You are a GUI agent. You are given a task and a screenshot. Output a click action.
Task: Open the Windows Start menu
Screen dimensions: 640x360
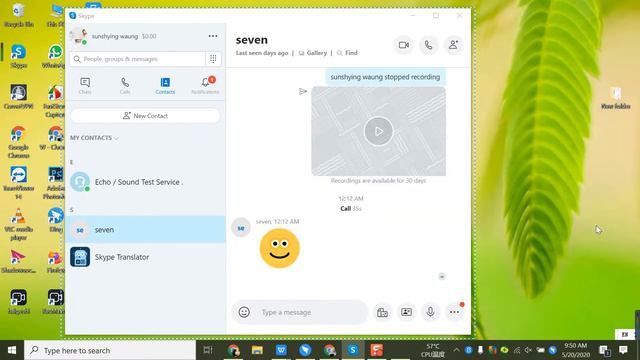(x=12, y=350)
